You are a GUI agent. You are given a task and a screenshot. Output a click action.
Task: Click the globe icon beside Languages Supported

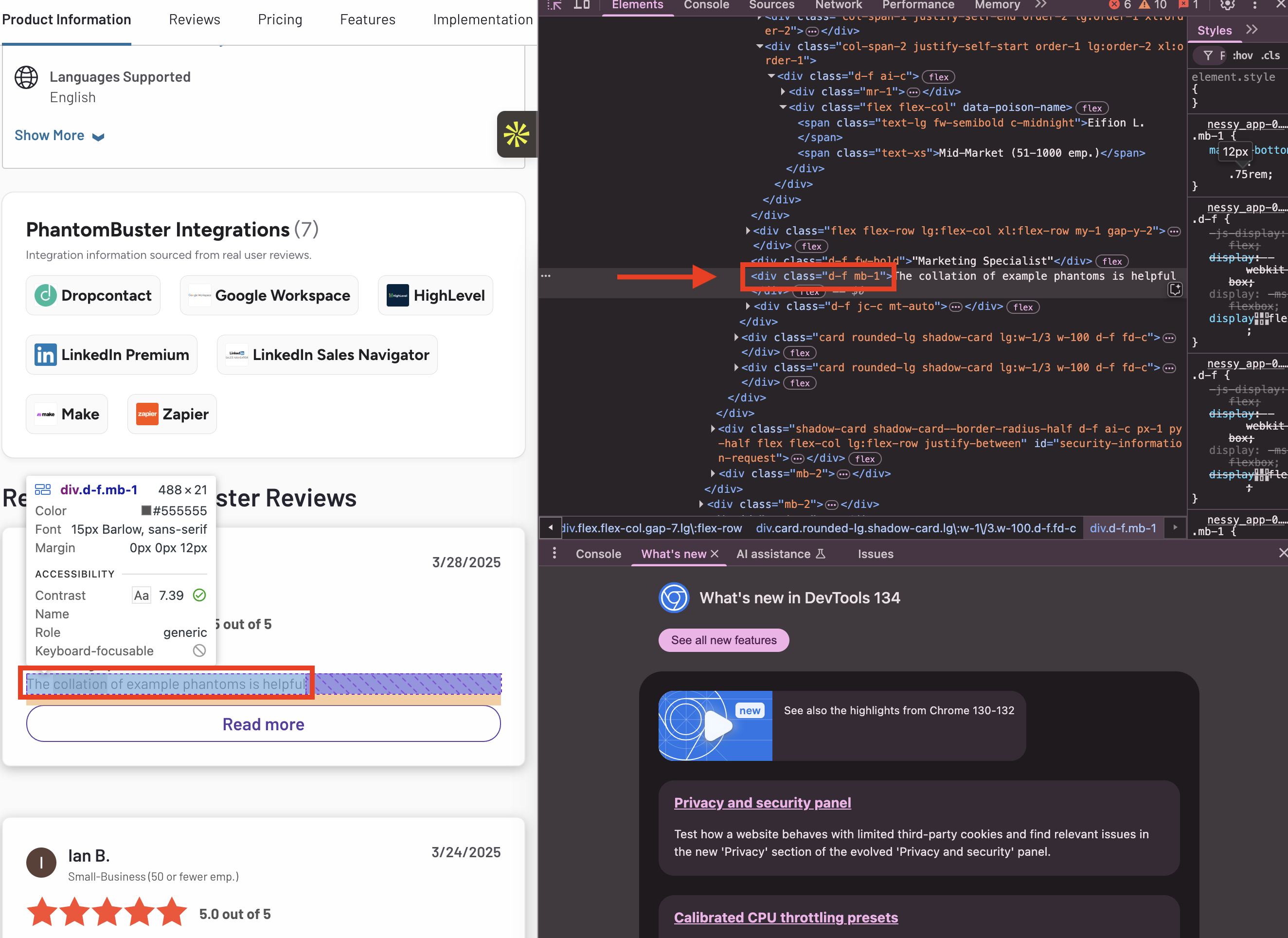click(26, 77)
